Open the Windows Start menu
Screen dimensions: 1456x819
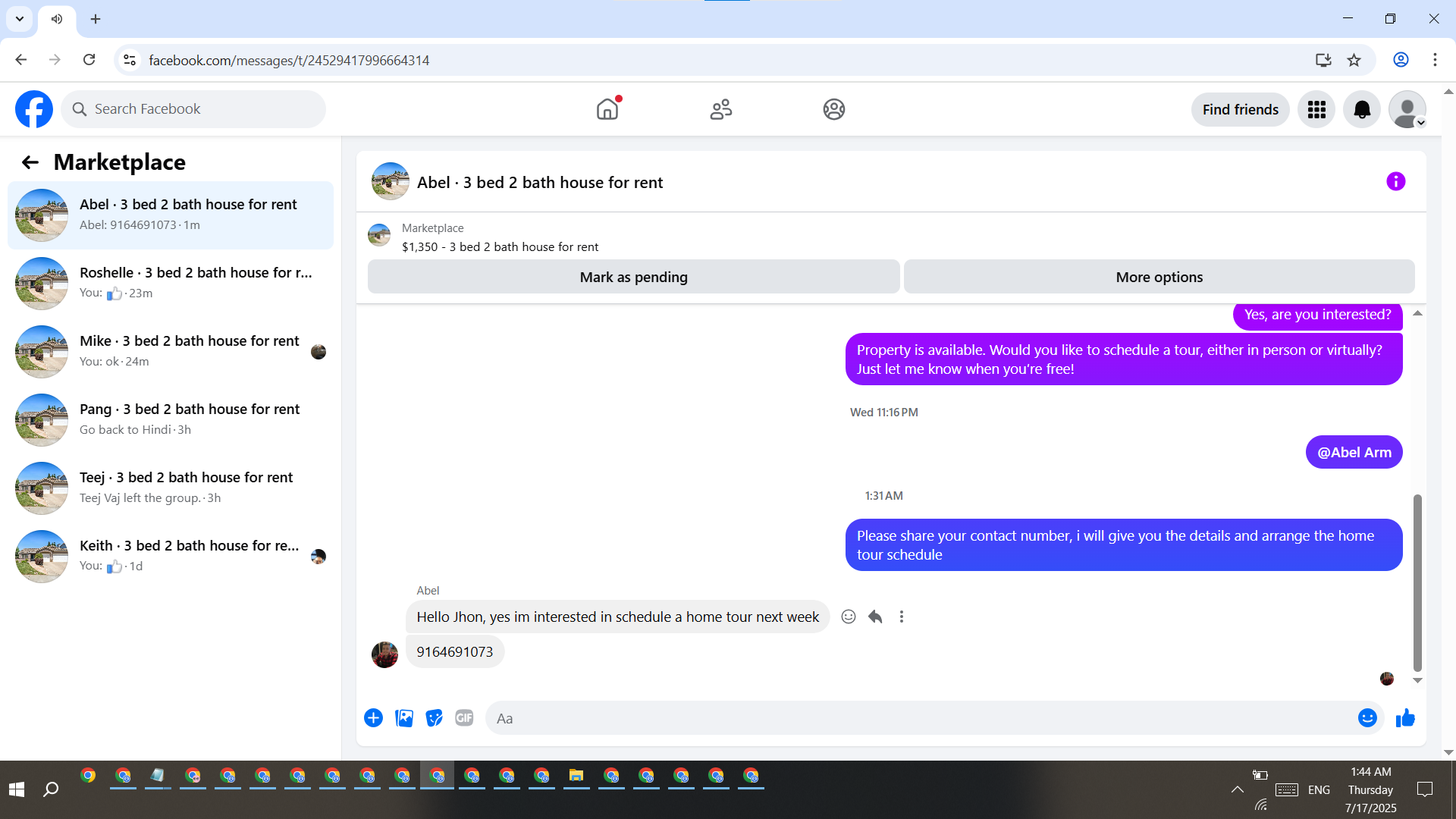(x=17, y=789)
